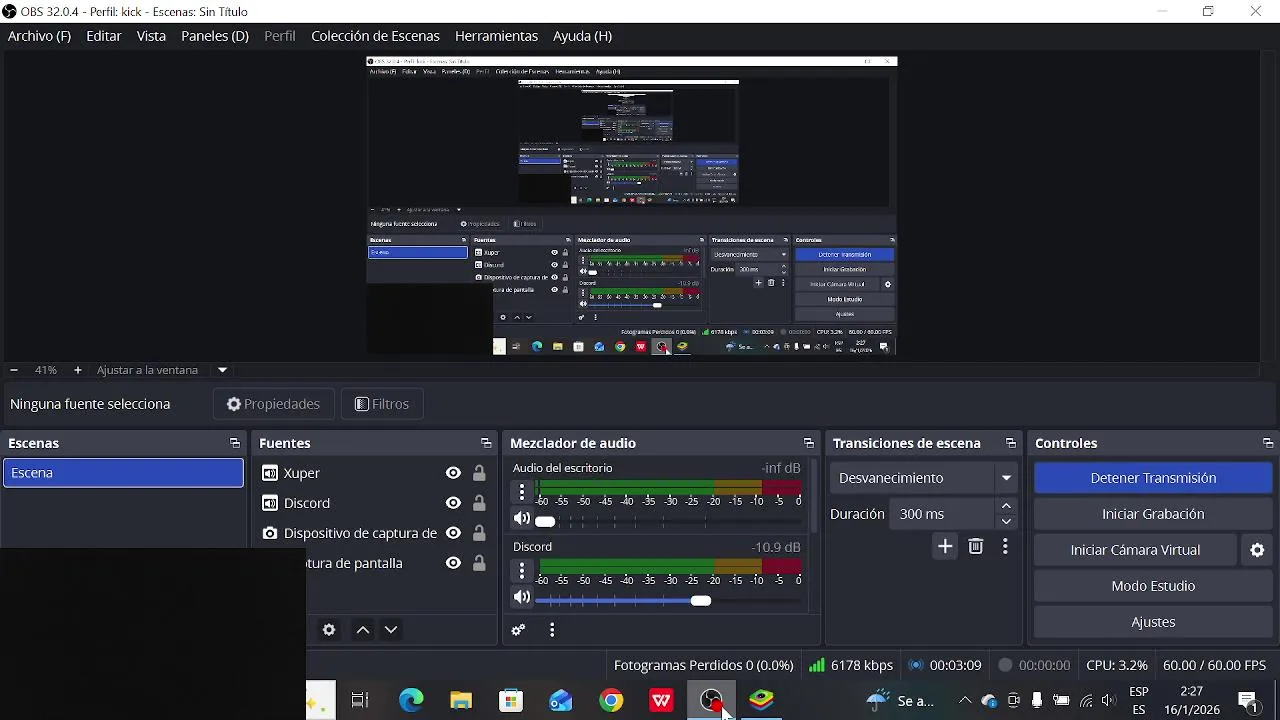Zoom in the preview with plus button
The width and height of the screenshot is (1280, 720).
click(x=77, y=370)
